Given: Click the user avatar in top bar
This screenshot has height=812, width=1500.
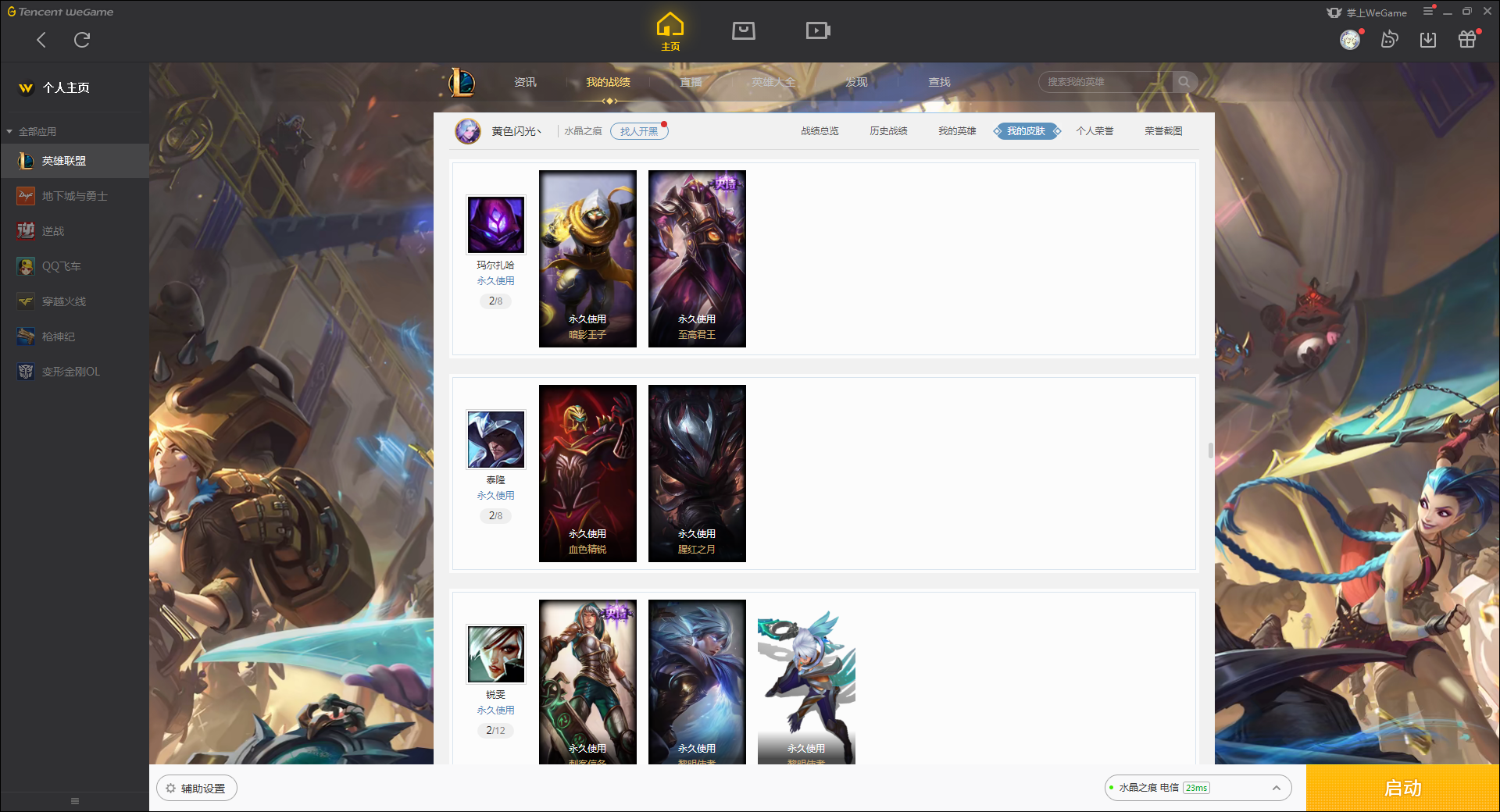Looking at the screenshot, I should click(1350, 40).
